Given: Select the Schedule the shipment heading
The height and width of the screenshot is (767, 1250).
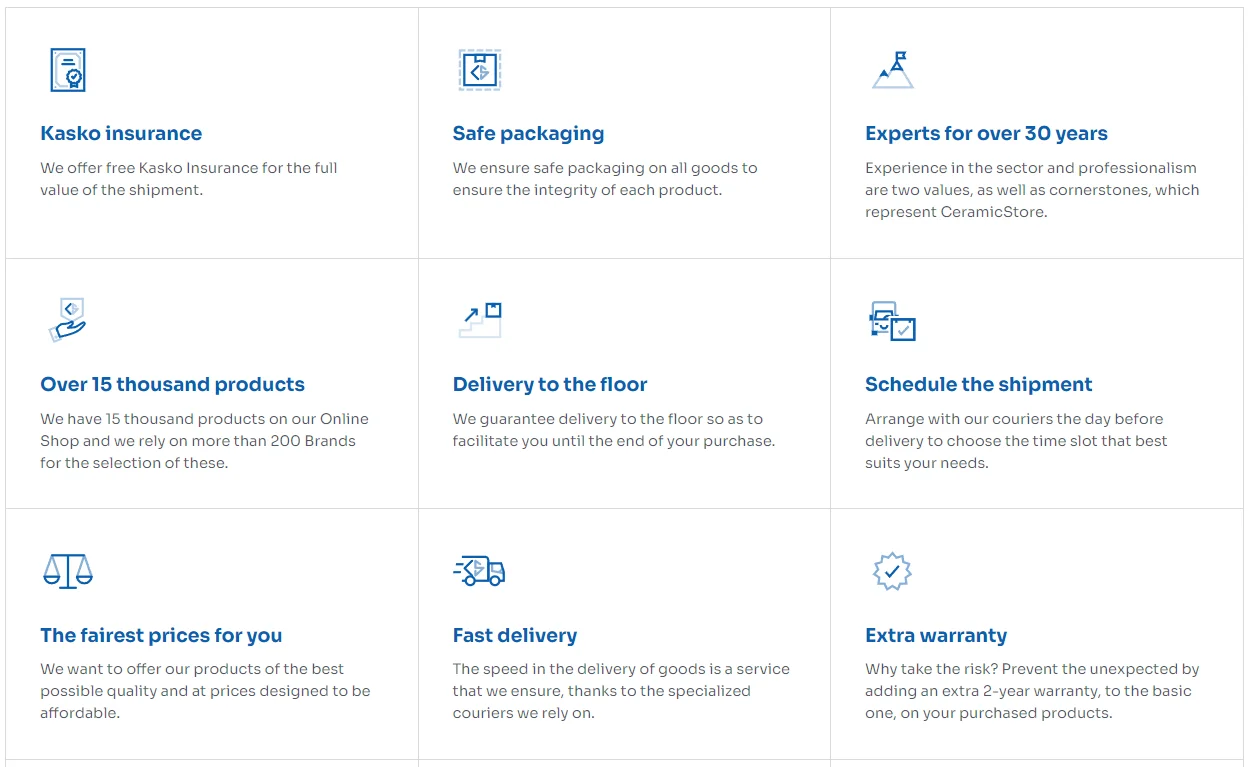Looking at the screenshot, I should tap(978, 385).
